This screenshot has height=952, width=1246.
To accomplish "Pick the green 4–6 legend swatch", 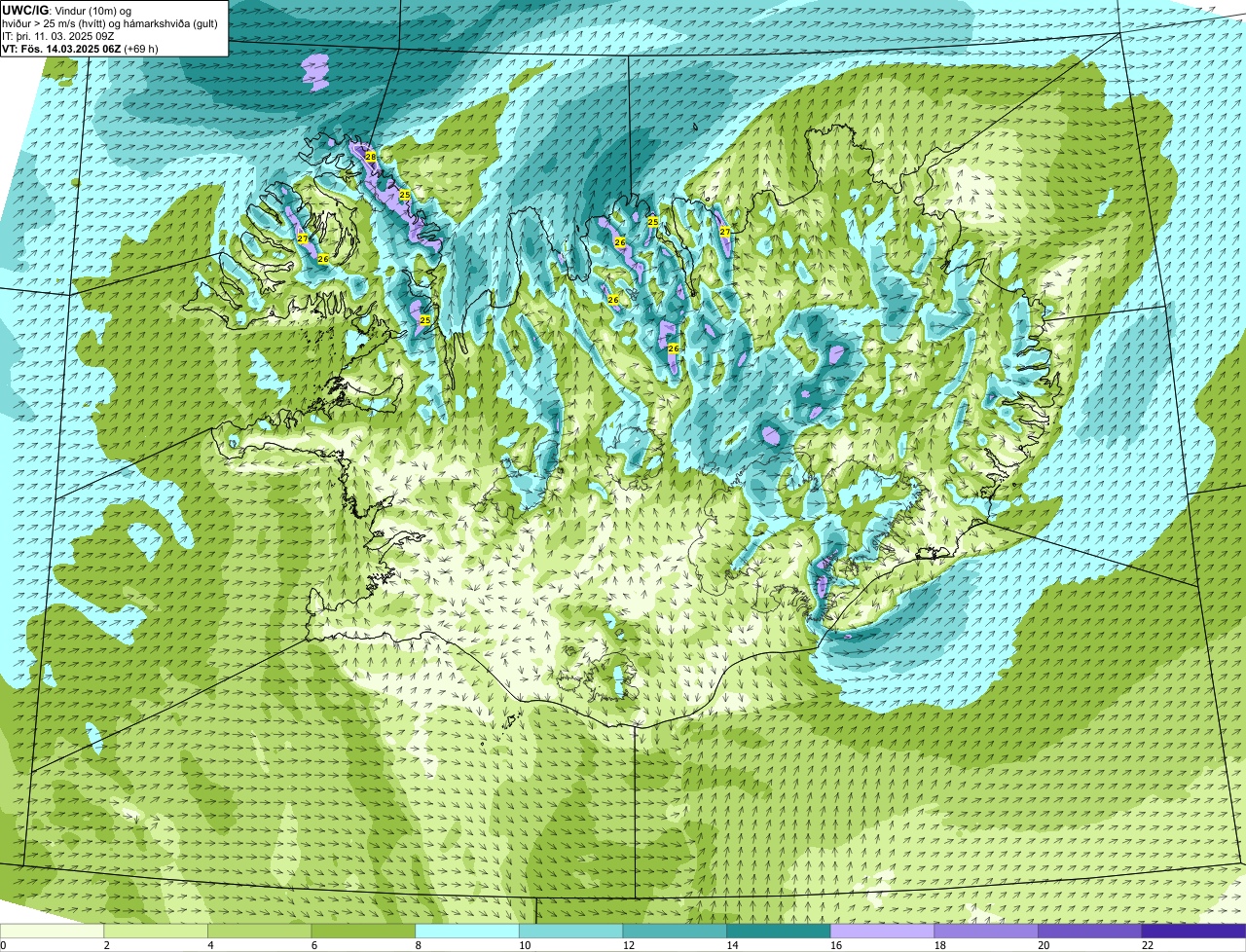I will (x=260, y=931).
